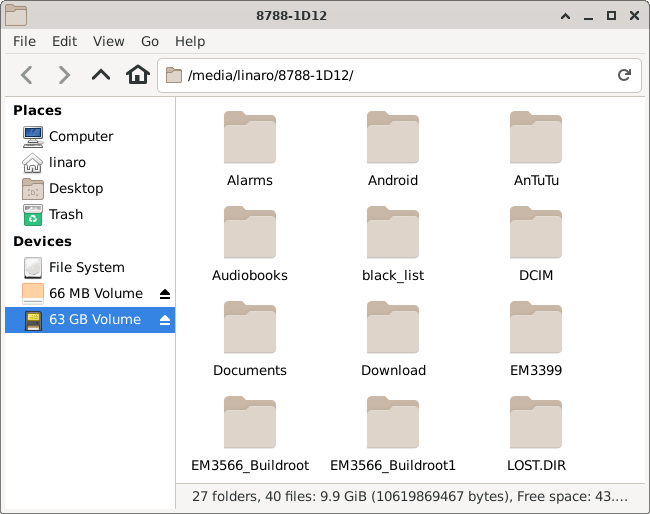Open the View menu
Image resolution: width=650 pixels, height=514 pixels.
tap(108, 41)
